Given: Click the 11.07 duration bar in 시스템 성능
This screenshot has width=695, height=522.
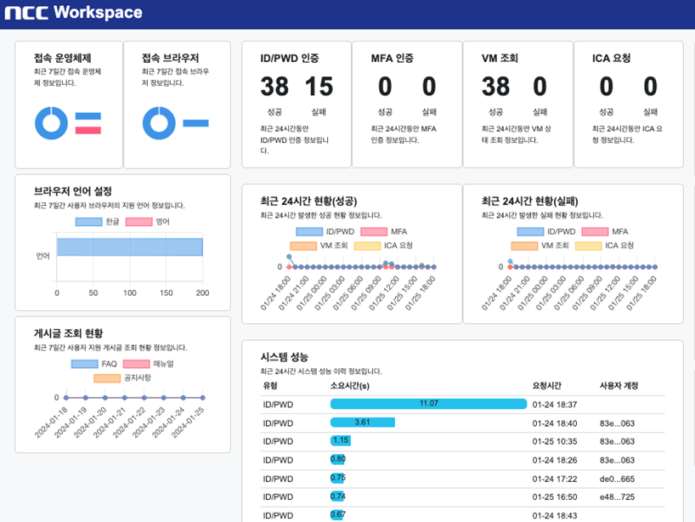Looking at the screenshot, I should pyautogui.click(x=428, y=404).
